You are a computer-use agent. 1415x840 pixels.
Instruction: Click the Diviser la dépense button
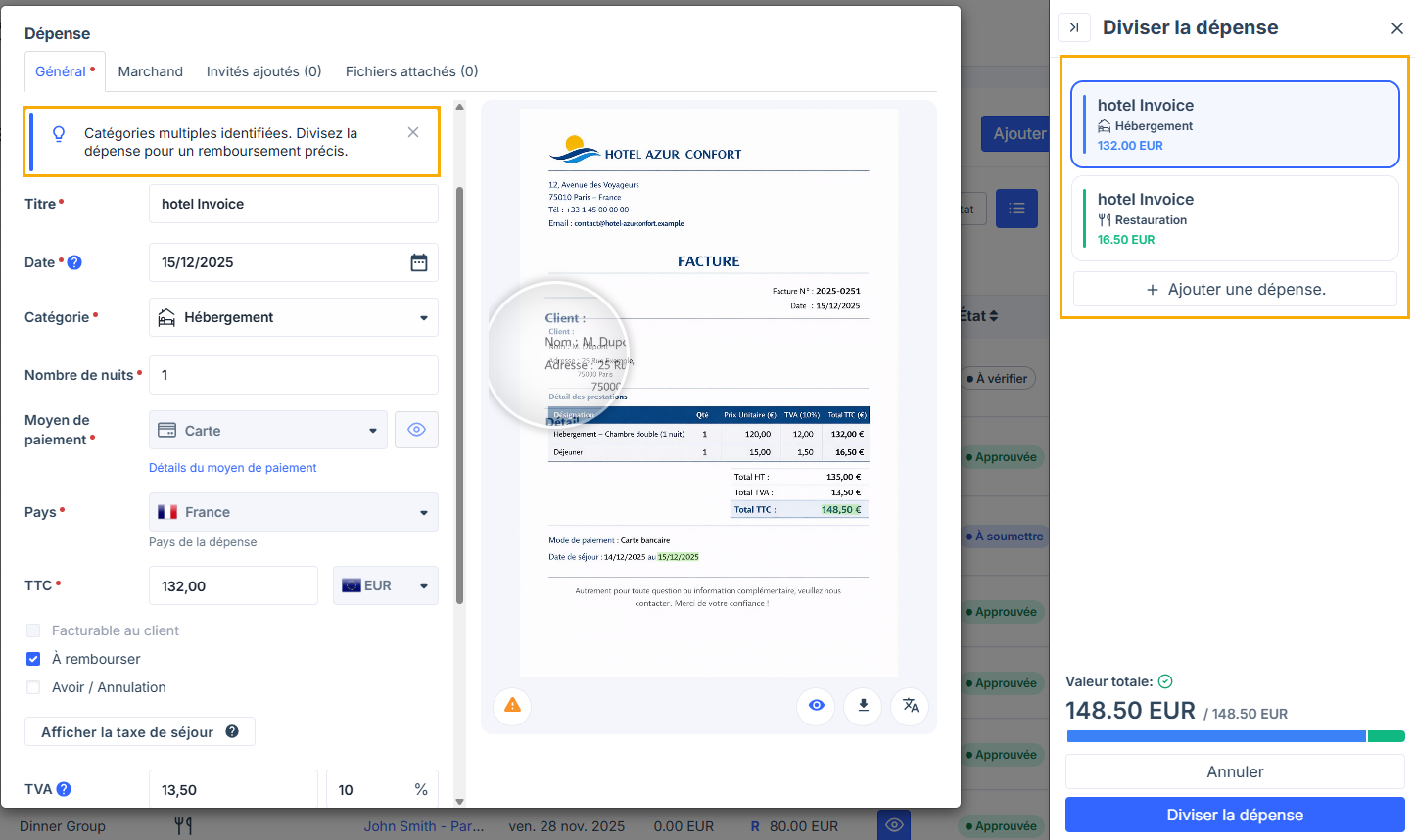click(1234, 814)
